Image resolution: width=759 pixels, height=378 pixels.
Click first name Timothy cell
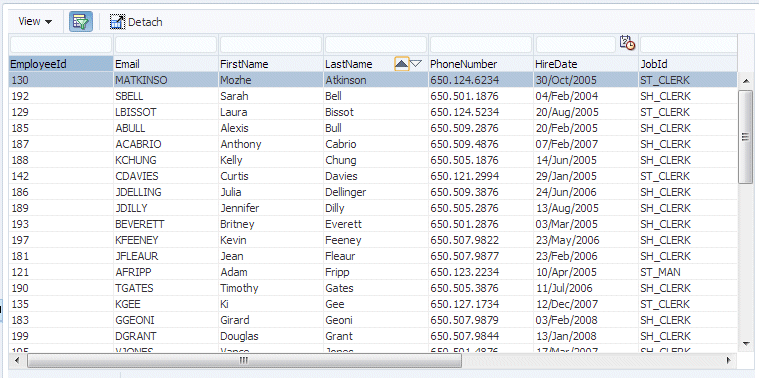[271, 288]
